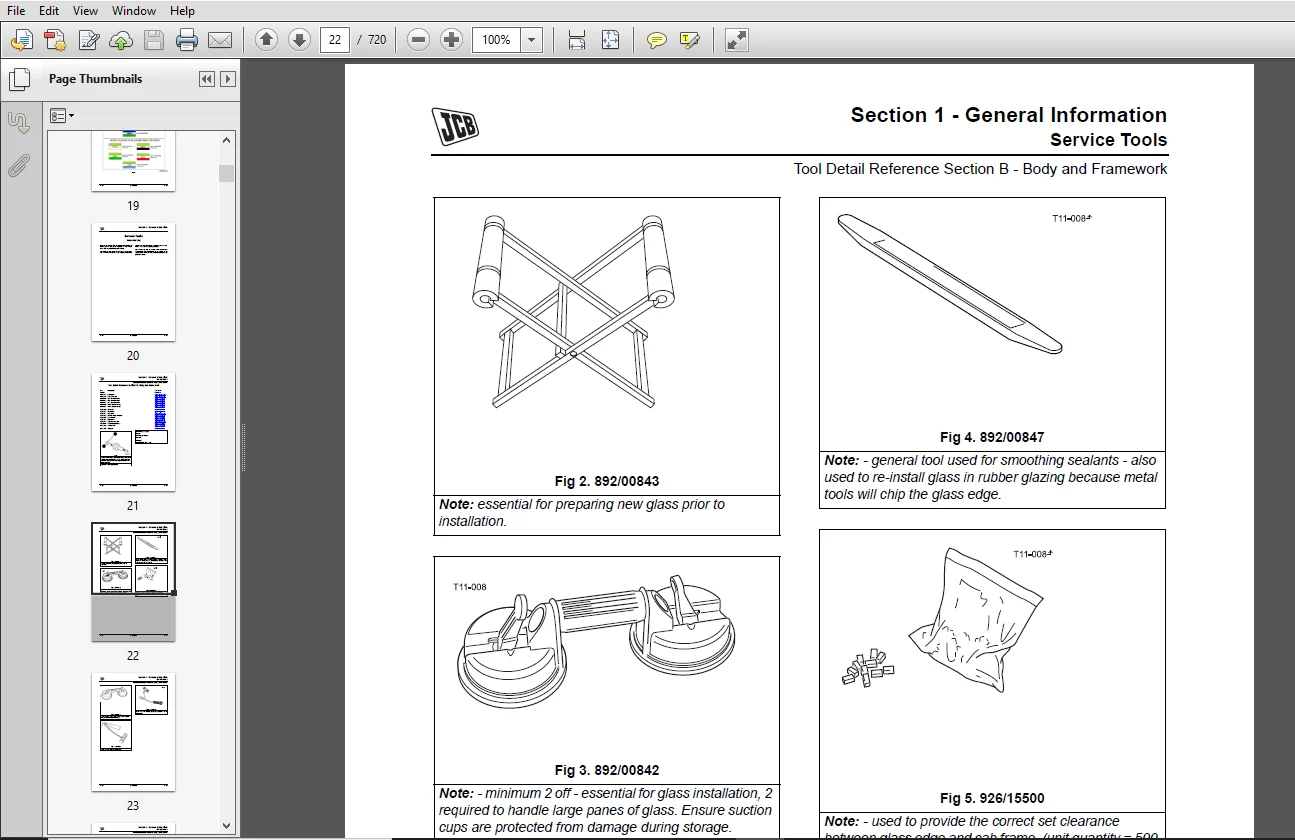1295x840 pixels.
Task: Click the sidebar resize grip handle
Action: 243,447
